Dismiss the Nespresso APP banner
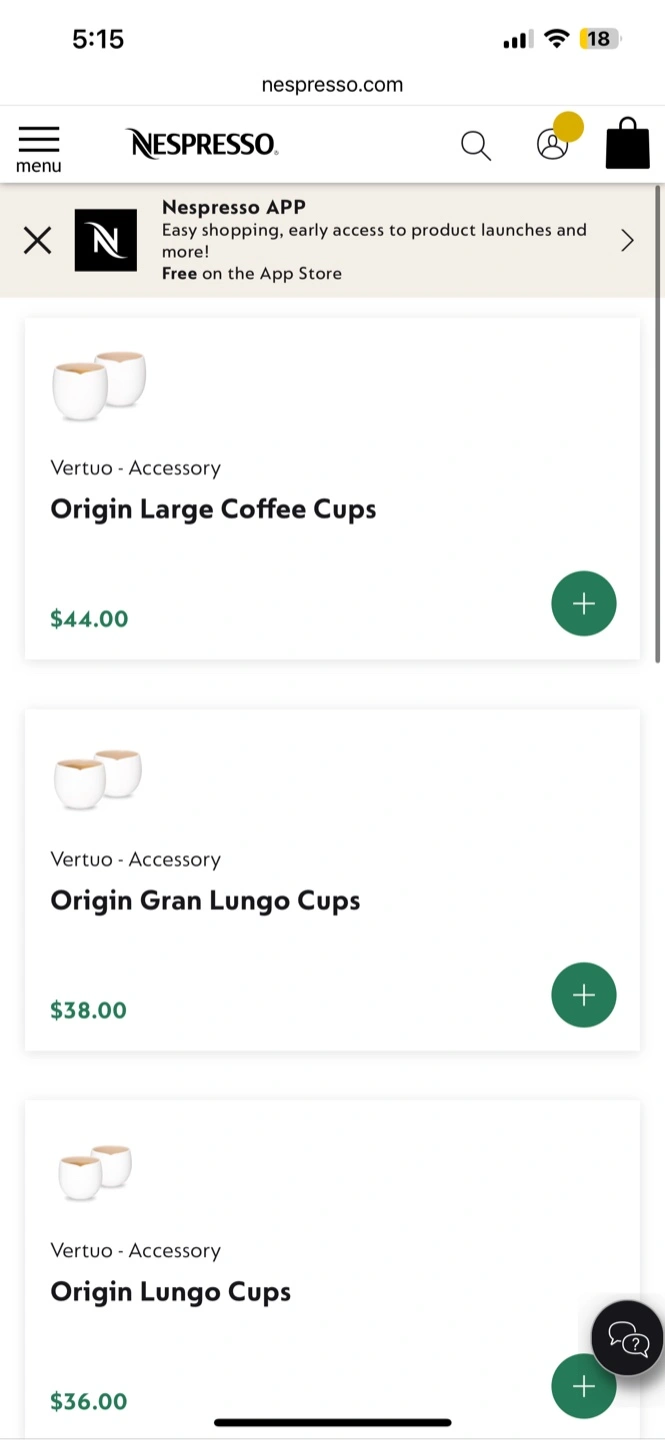The height and width of the screenshot is (1440, 665). pyautogui.click(x=37, y=240)
